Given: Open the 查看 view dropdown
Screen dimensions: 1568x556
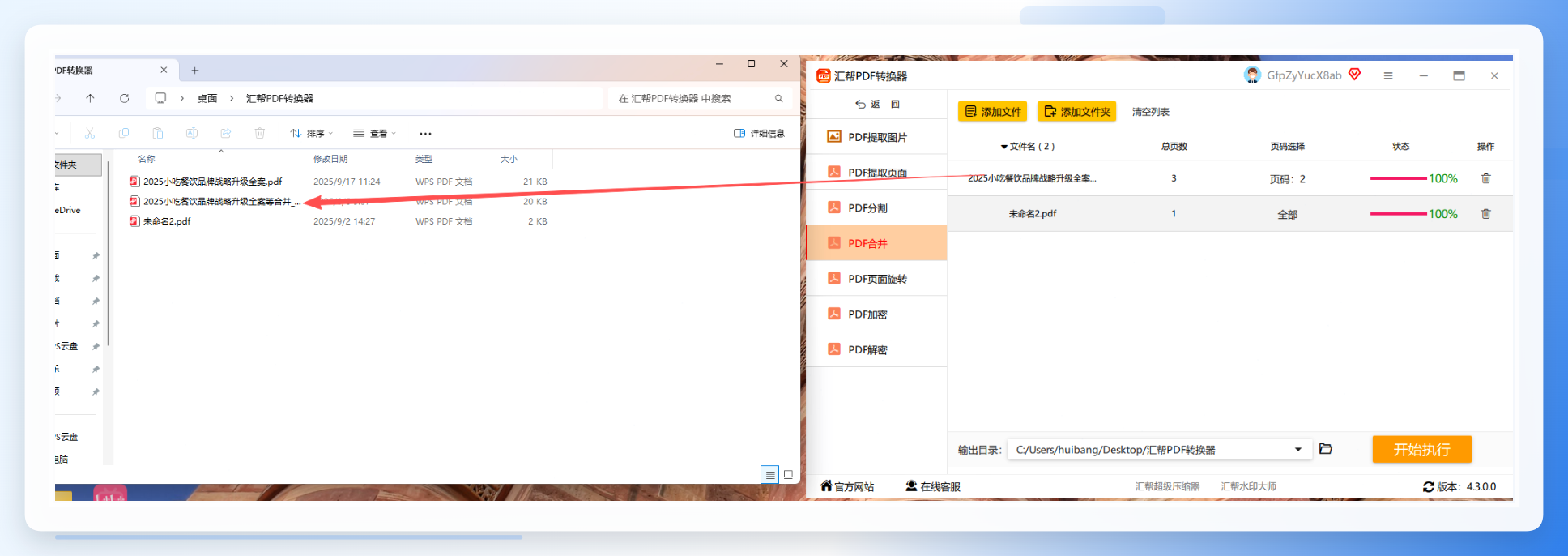Looking at the screenshot, I should (x=374, y=133).
